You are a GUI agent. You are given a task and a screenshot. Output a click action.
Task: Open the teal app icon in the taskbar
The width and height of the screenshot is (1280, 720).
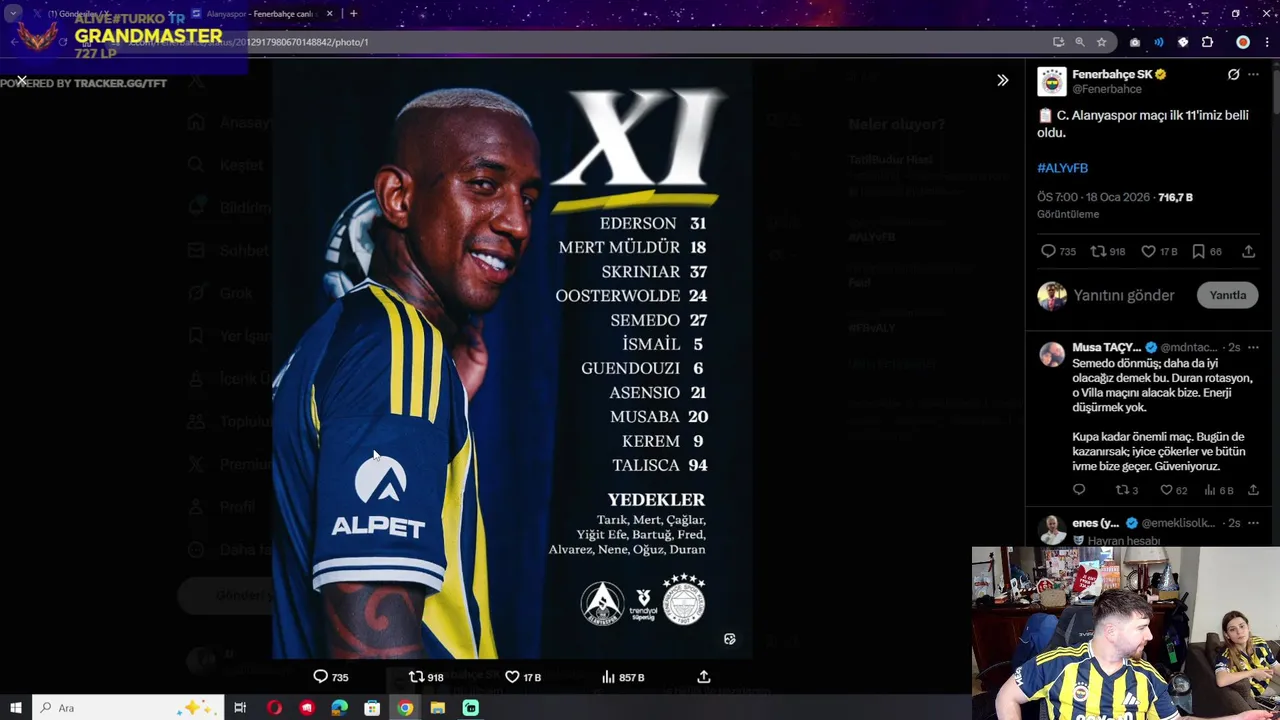[470, 708]
